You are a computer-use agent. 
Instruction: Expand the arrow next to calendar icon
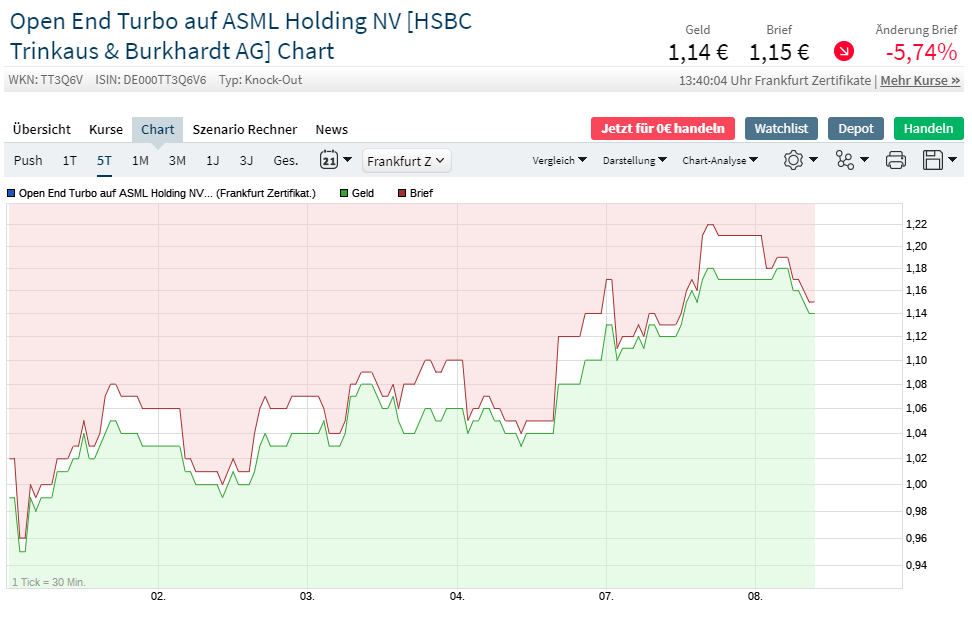(348, 160)
